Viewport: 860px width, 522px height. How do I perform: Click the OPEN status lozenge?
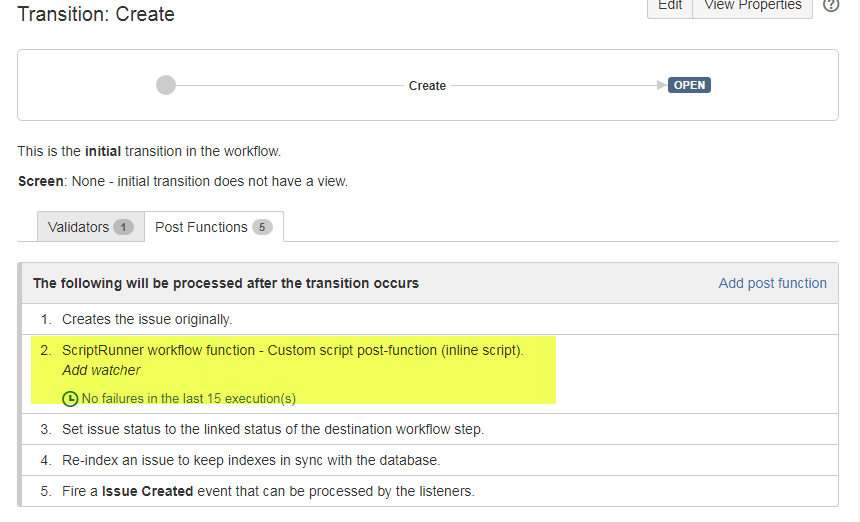[689, 85]
